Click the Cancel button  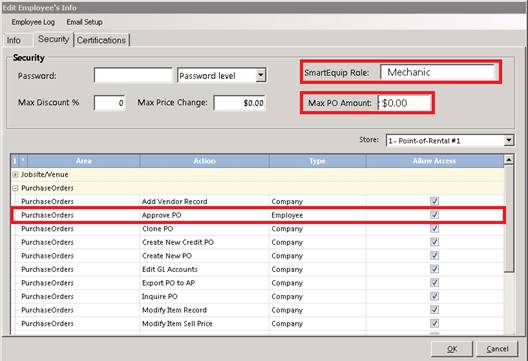pos(497,349)
